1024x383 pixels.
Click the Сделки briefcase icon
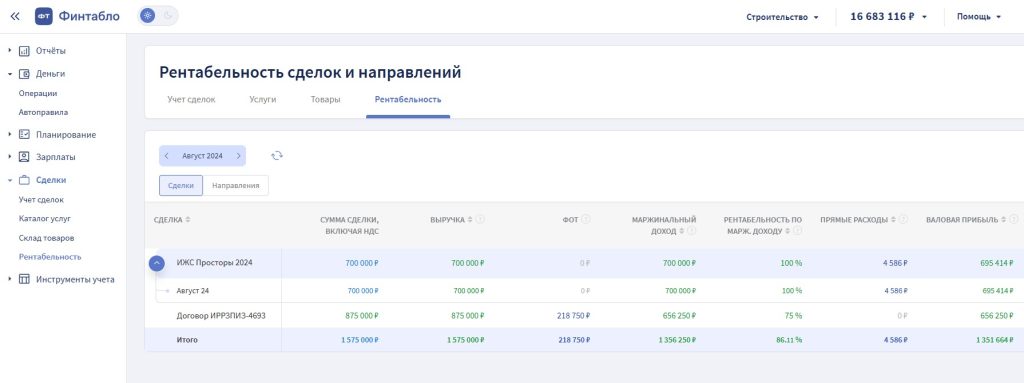pos(24,180)
